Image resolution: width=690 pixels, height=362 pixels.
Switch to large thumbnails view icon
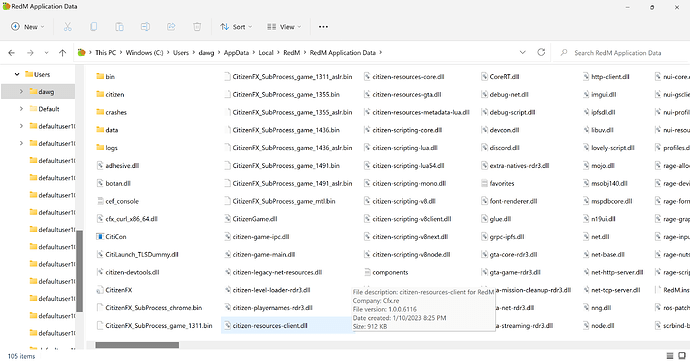coord(682,355)
